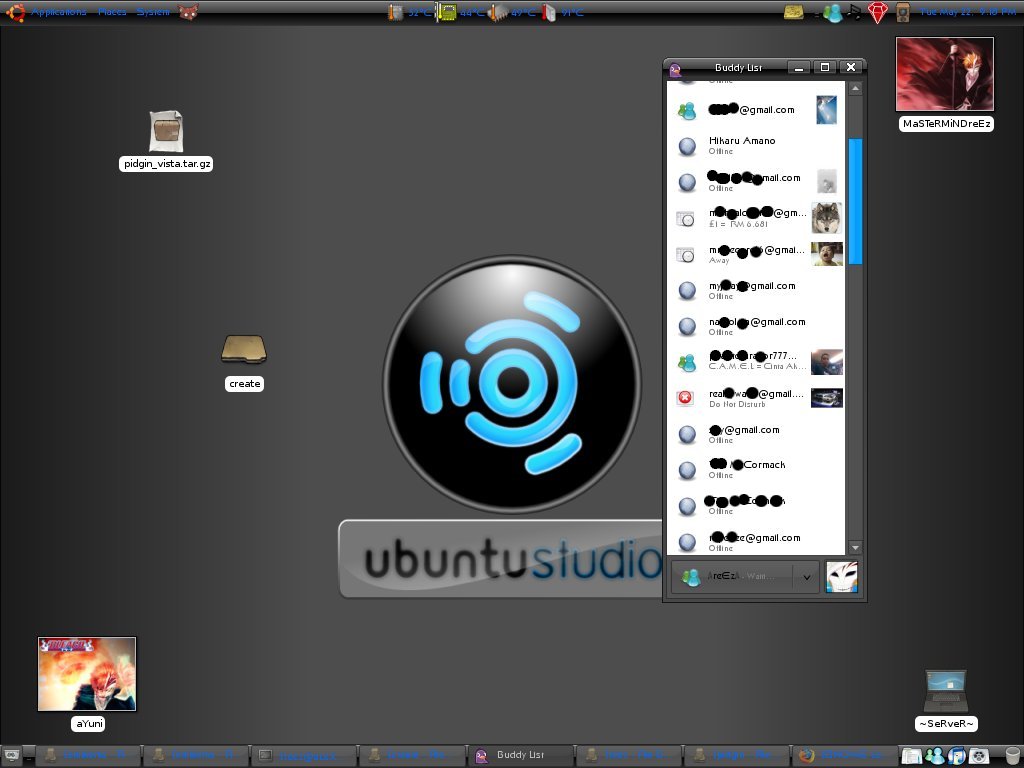
Task: Click the red Do Not Disturb status icon
Action: pyautogui.click(x=685, y=398)
